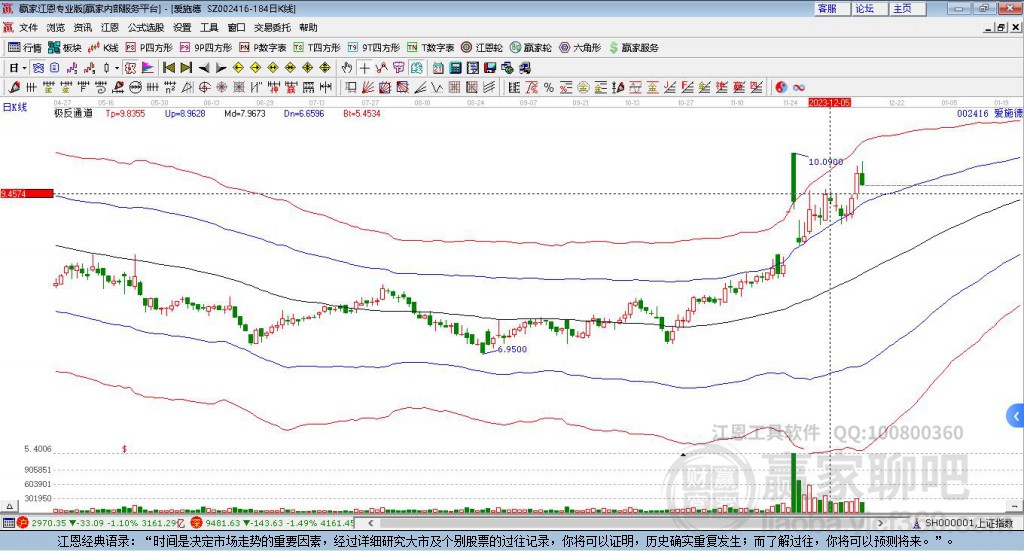Click the calendar icon
Screen dimensions: 1024x551
[438, 68]
